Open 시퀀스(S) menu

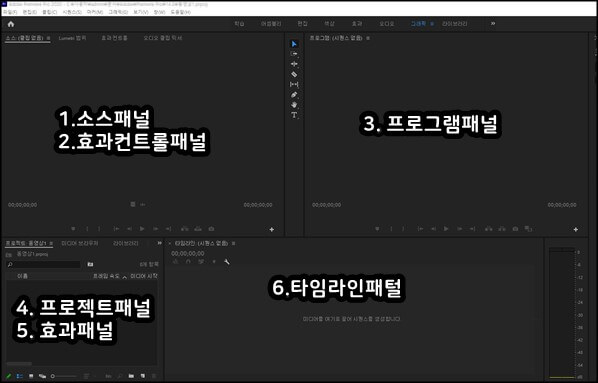(72, 12)
